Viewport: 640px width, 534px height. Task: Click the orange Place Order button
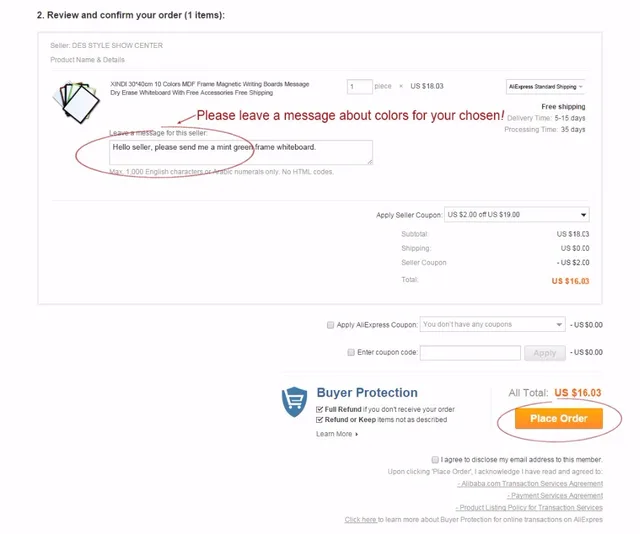(x=559, y=418)
